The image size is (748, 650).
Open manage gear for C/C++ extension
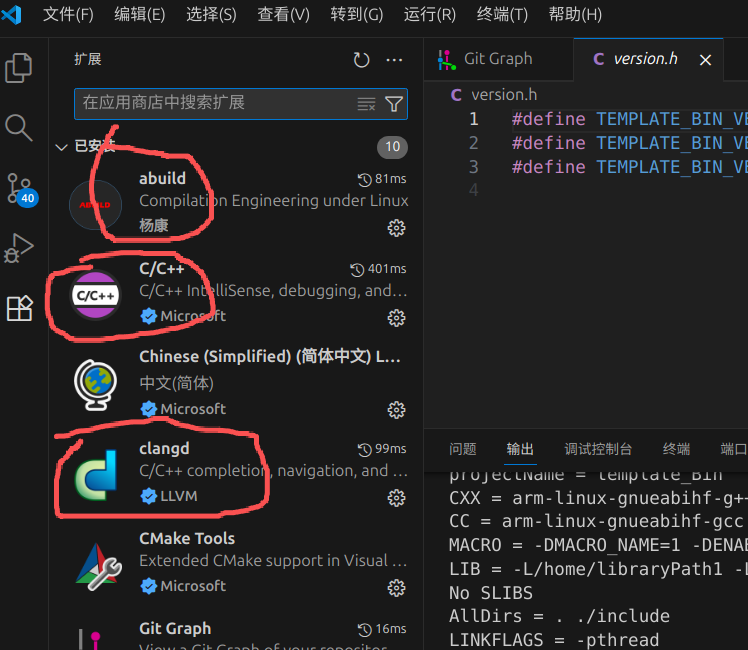[396, 318]
